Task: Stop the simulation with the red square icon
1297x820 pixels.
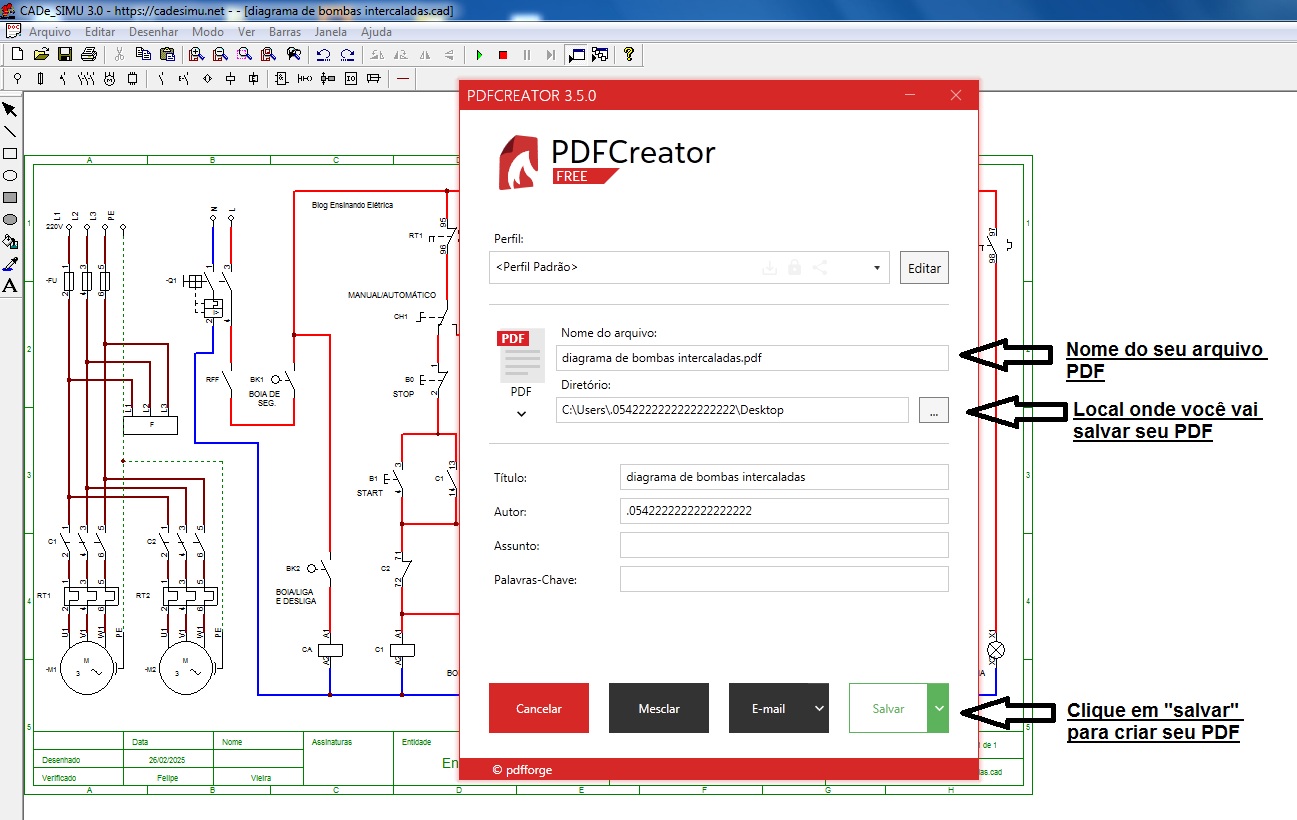Action: coord(504,55)
